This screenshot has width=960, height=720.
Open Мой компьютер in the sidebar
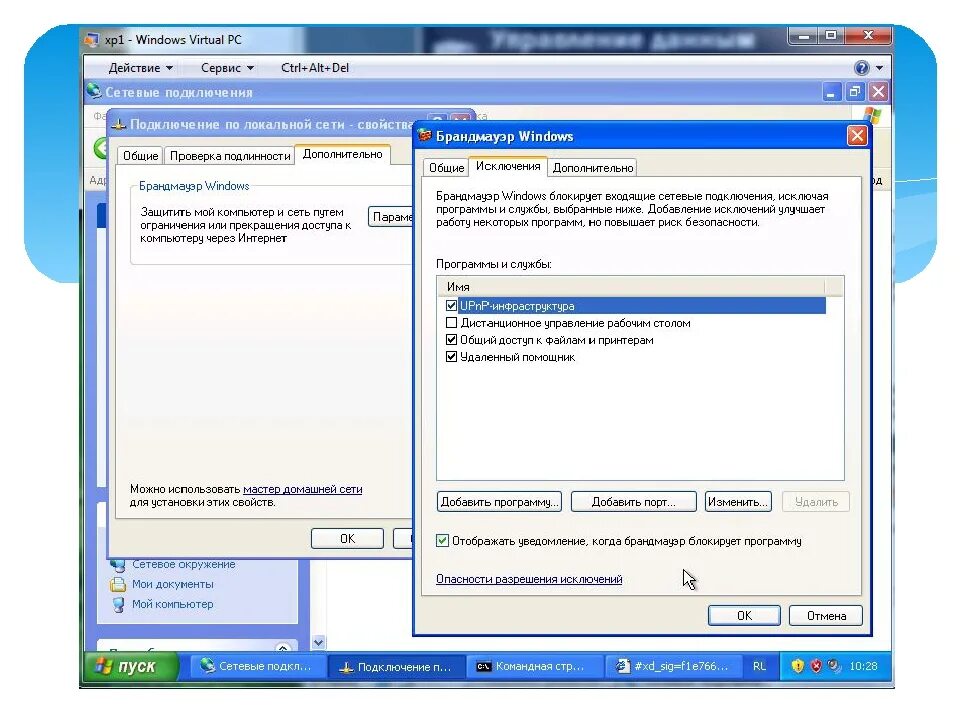coord(173,604)
